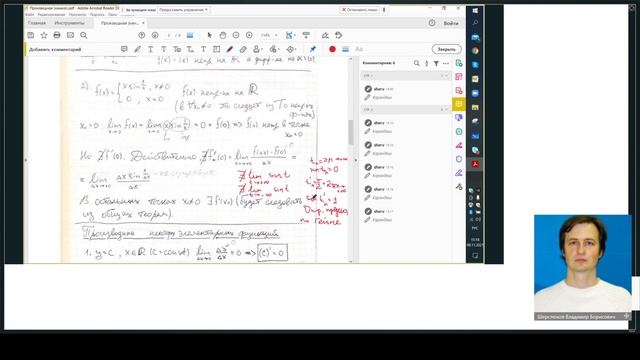Screen dimensions: 640x360
Task: Click the Войти sign-in link
Action: click(x=451, y=23)
